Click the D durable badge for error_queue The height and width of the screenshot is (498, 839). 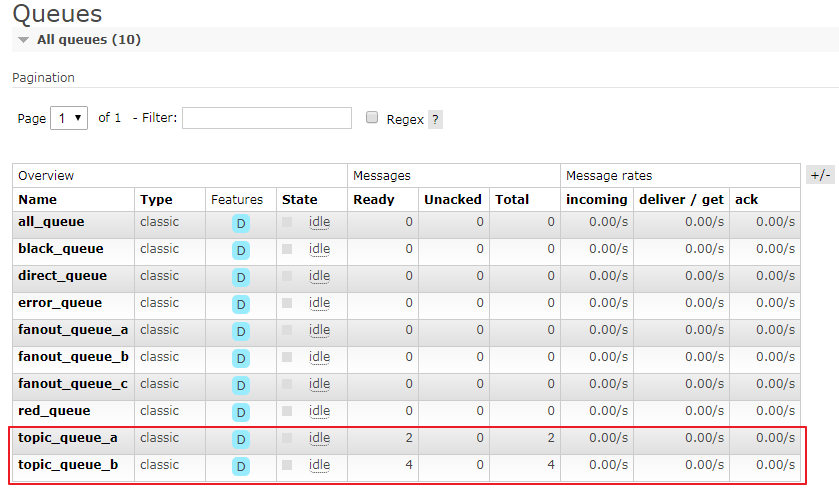click(241, 304)
